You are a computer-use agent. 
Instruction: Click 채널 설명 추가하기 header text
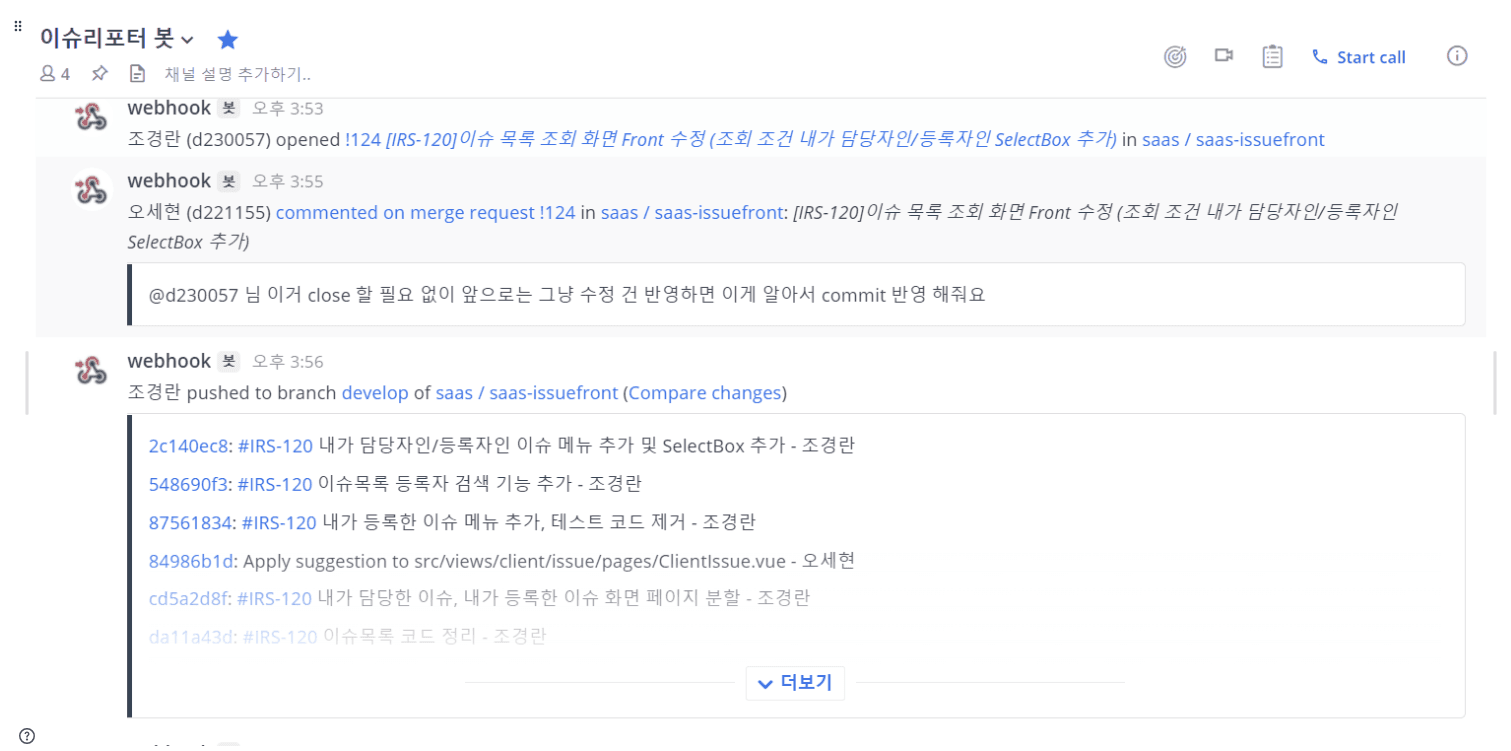click(238, 74)
